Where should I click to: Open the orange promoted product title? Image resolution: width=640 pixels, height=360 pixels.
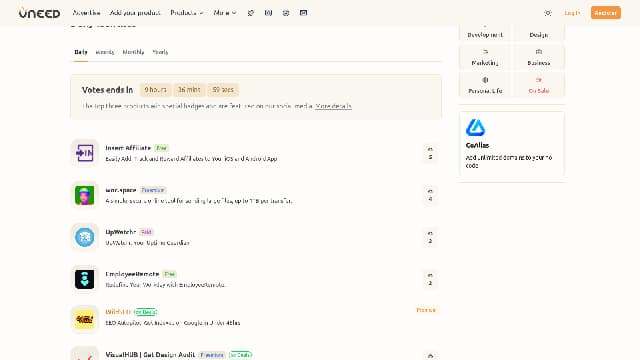(118, 312)
